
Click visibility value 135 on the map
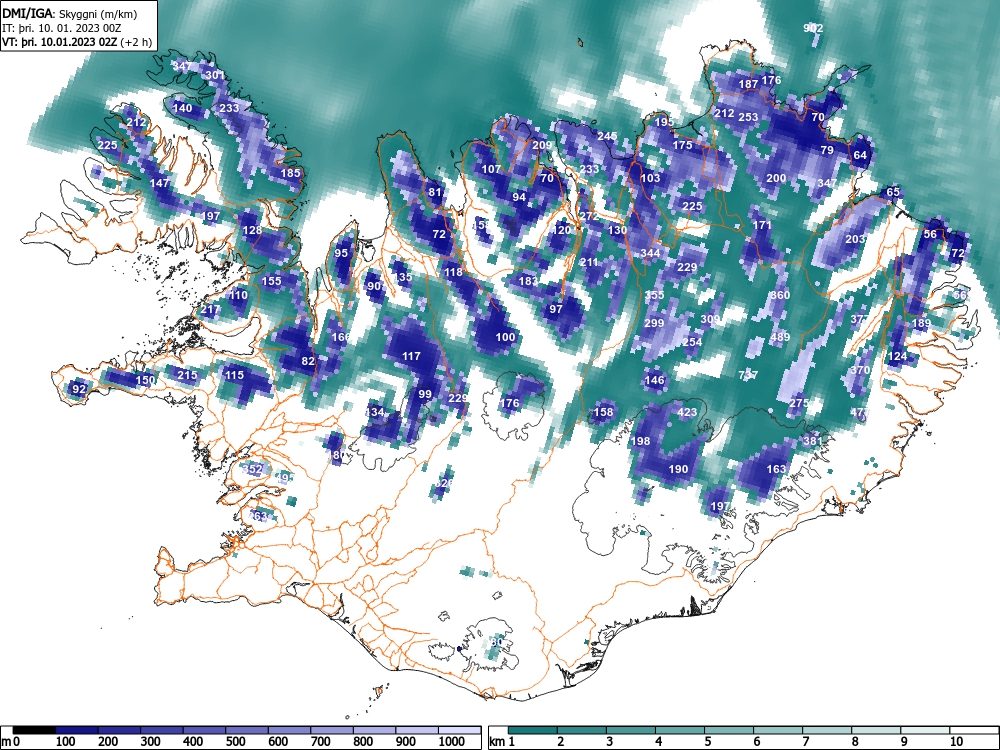[x=402, y=277]
